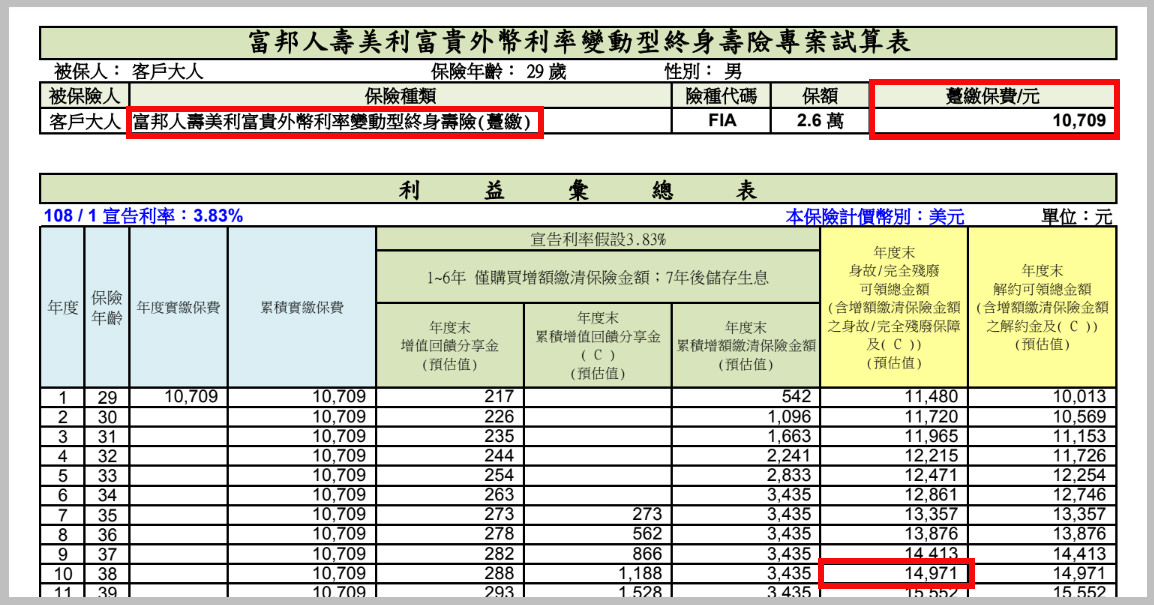Click the 年度 column header
The width and height of the screenshot is (1154, 605).
click(x=63, y=308)
